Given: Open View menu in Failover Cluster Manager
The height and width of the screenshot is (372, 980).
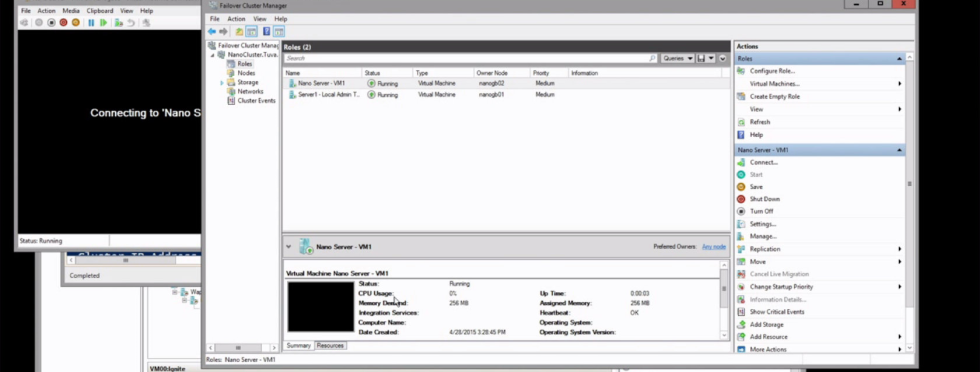Looking at the screenshot, I should click(259, 19).
